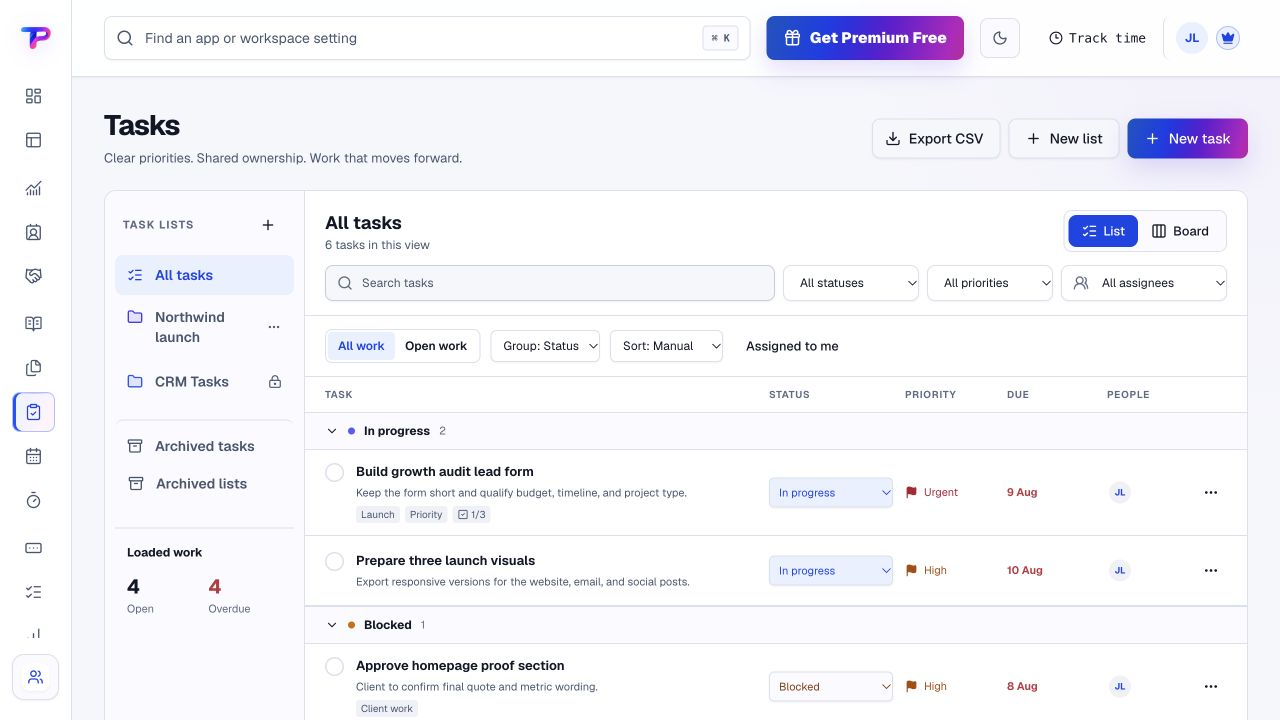Toggle the Open work filter

pyautogui.click(x=436, y=346)
